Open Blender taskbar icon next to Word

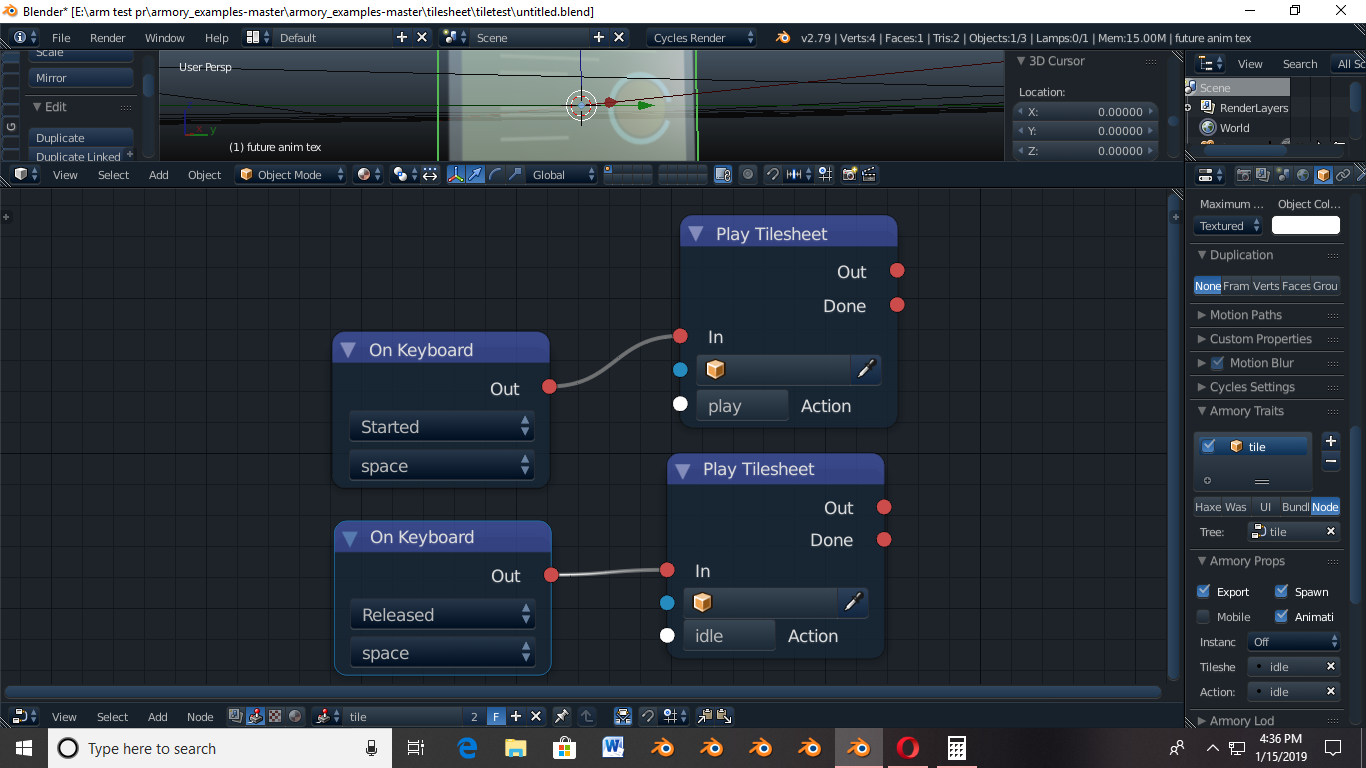pos(663,748)
